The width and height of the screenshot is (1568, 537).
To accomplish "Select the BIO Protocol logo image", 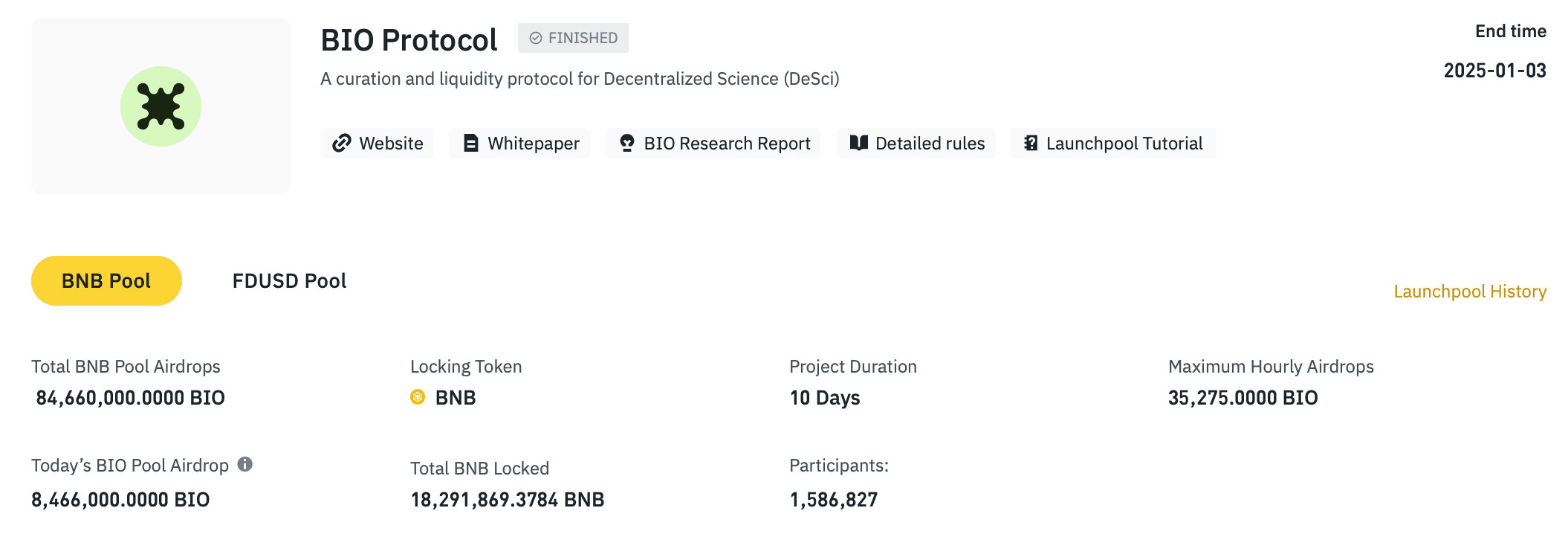I will point(161,106).
